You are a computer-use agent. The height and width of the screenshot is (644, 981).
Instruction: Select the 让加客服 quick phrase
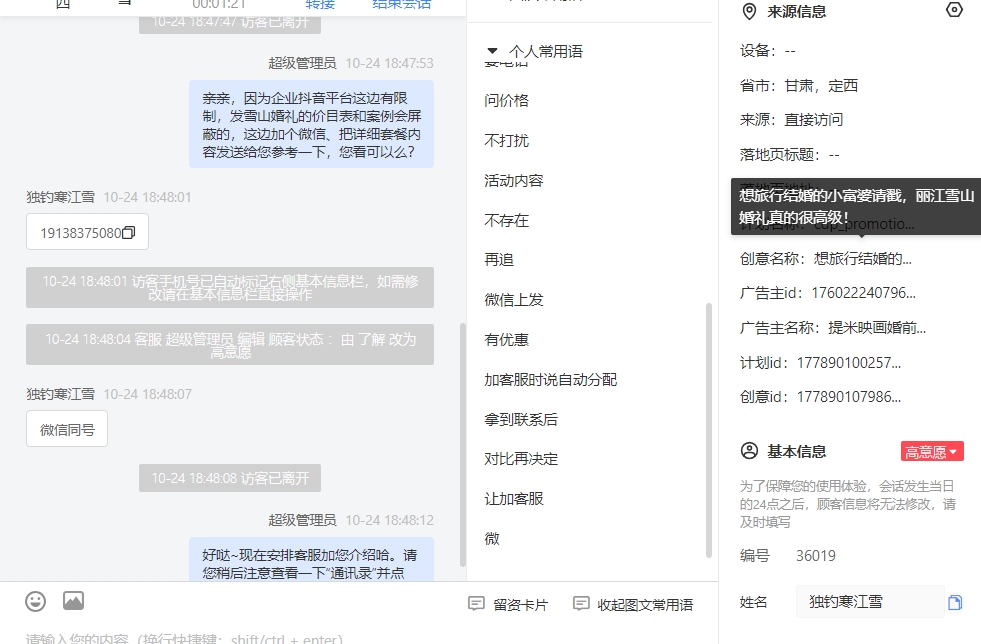point(514,499)
